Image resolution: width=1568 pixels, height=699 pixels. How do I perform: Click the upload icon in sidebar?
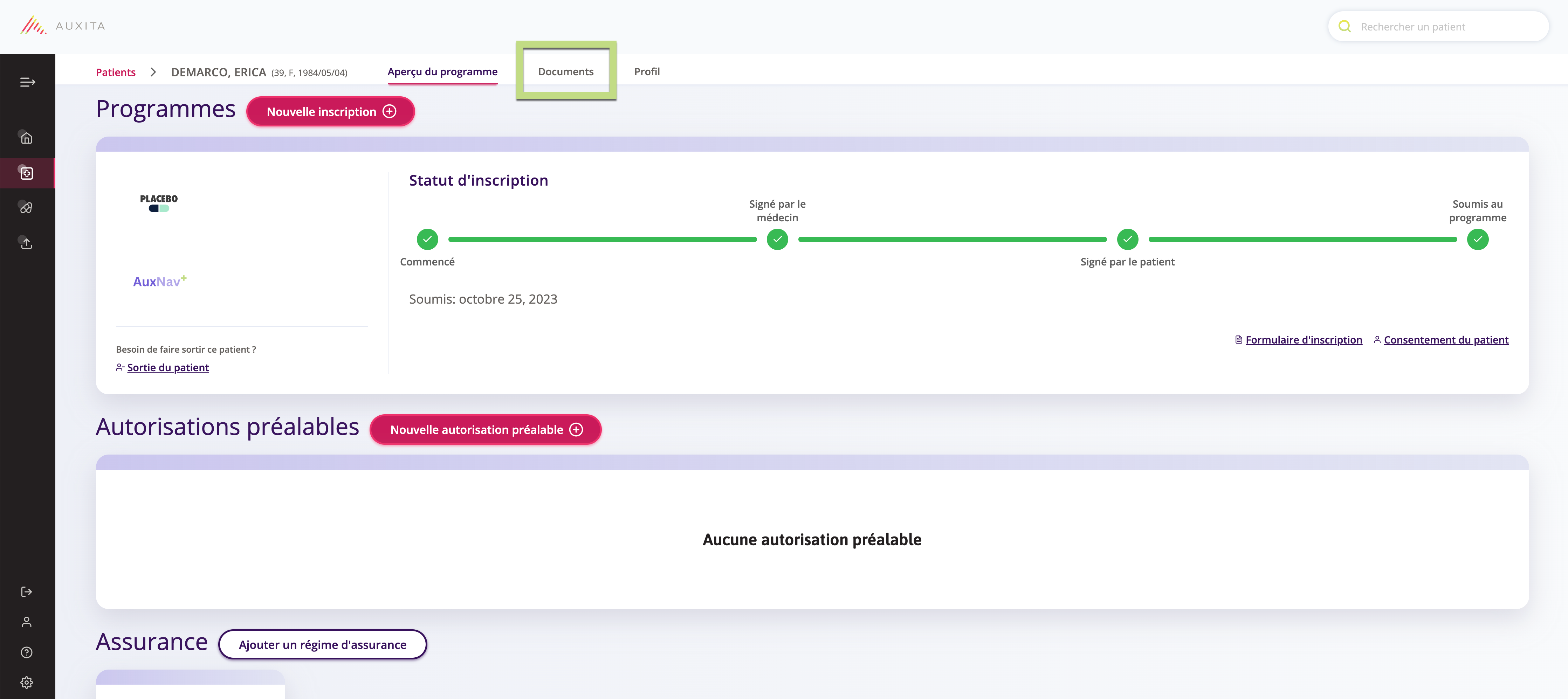pos(27,243)
